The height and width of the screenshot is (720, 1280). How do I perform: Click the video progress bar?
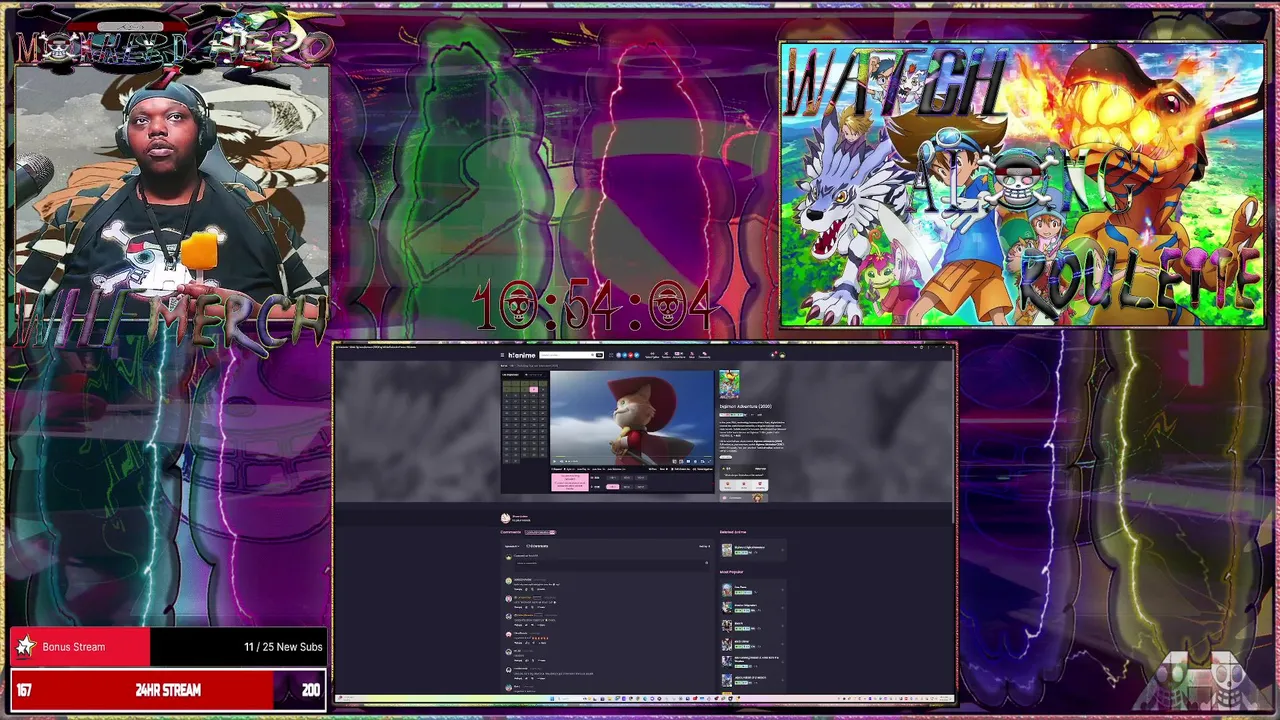point(632,457)
